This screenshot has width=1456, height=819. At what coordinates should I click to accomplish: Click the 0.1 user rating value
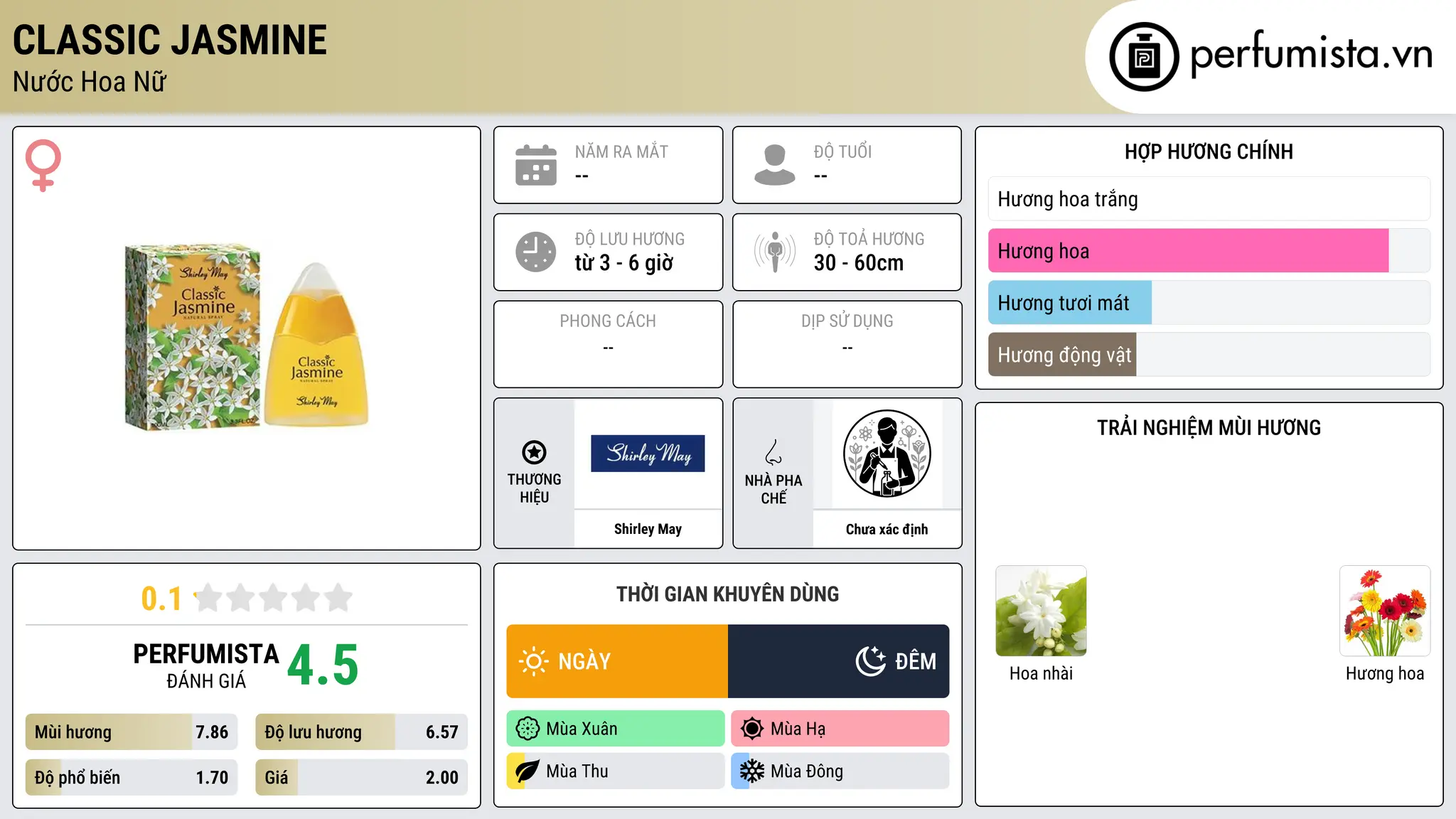161,599
